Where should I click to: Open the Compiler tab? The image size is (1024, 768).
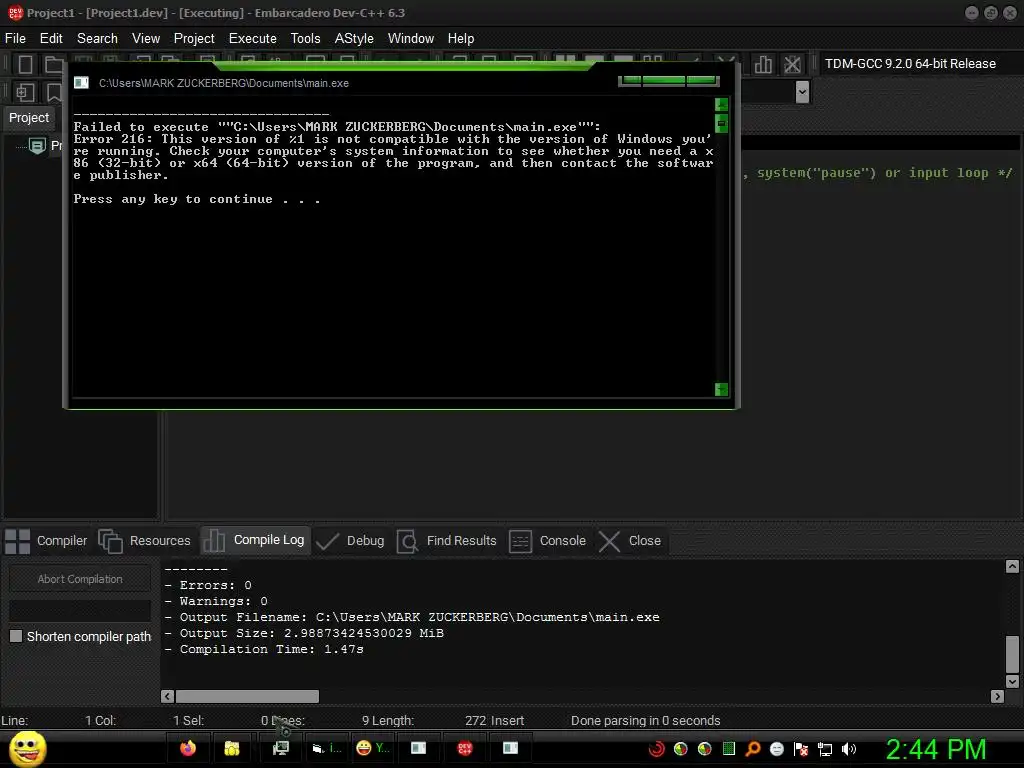pyautogui.click(x=46, y=541)
